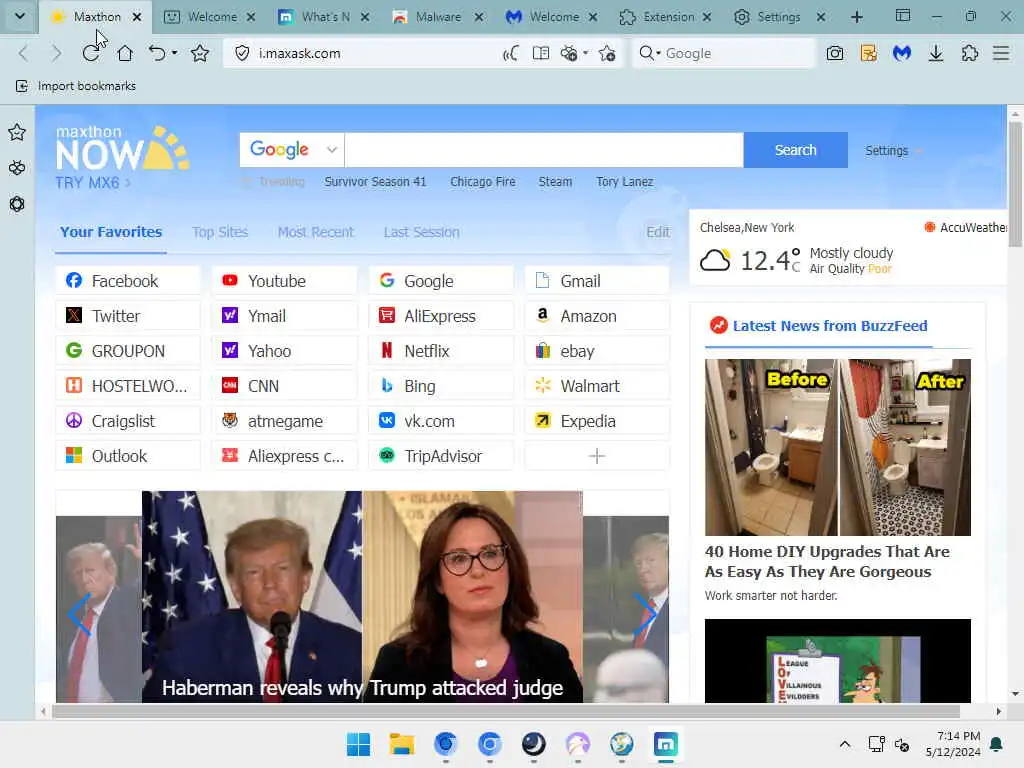The width and height of the screenshot is (1024, 768).
Task: Open the Expedia favorite tile
Action: [x=597, y=421]
